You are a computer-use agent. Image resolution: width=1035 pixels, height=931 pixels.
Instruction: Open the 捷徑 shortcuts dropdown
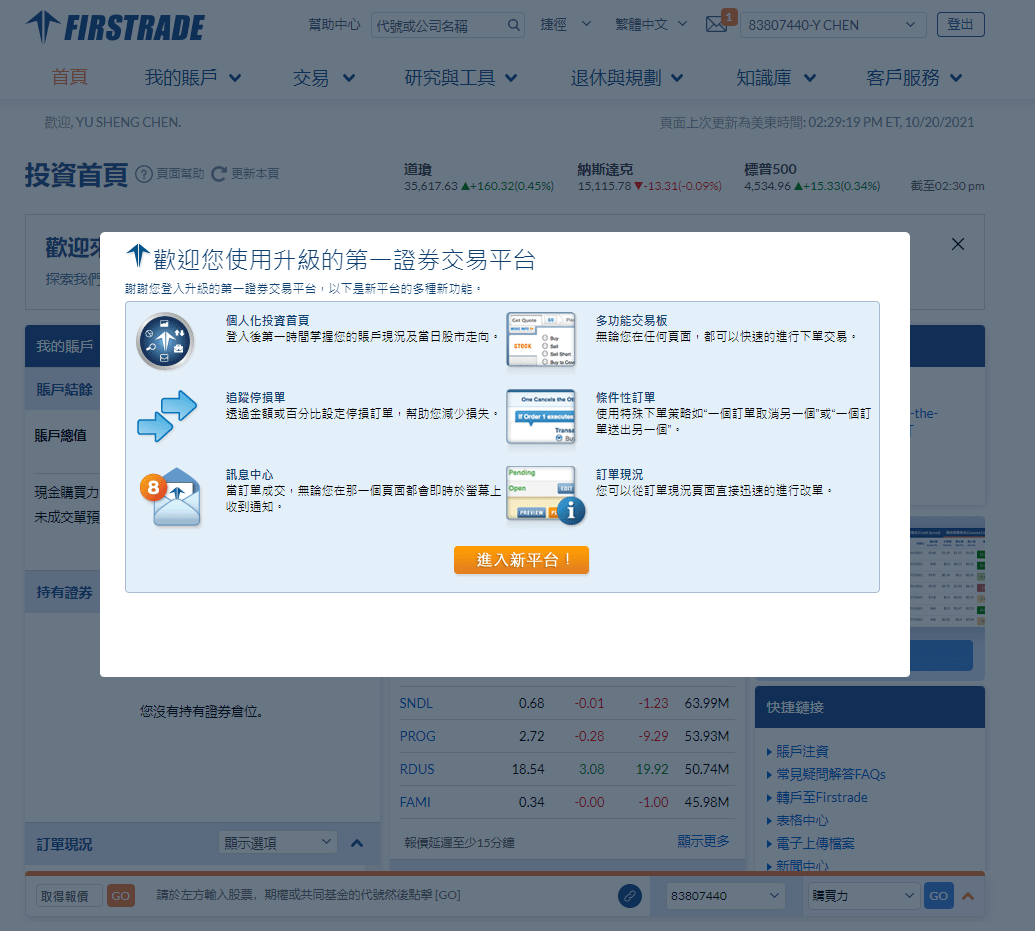[565, 24]
